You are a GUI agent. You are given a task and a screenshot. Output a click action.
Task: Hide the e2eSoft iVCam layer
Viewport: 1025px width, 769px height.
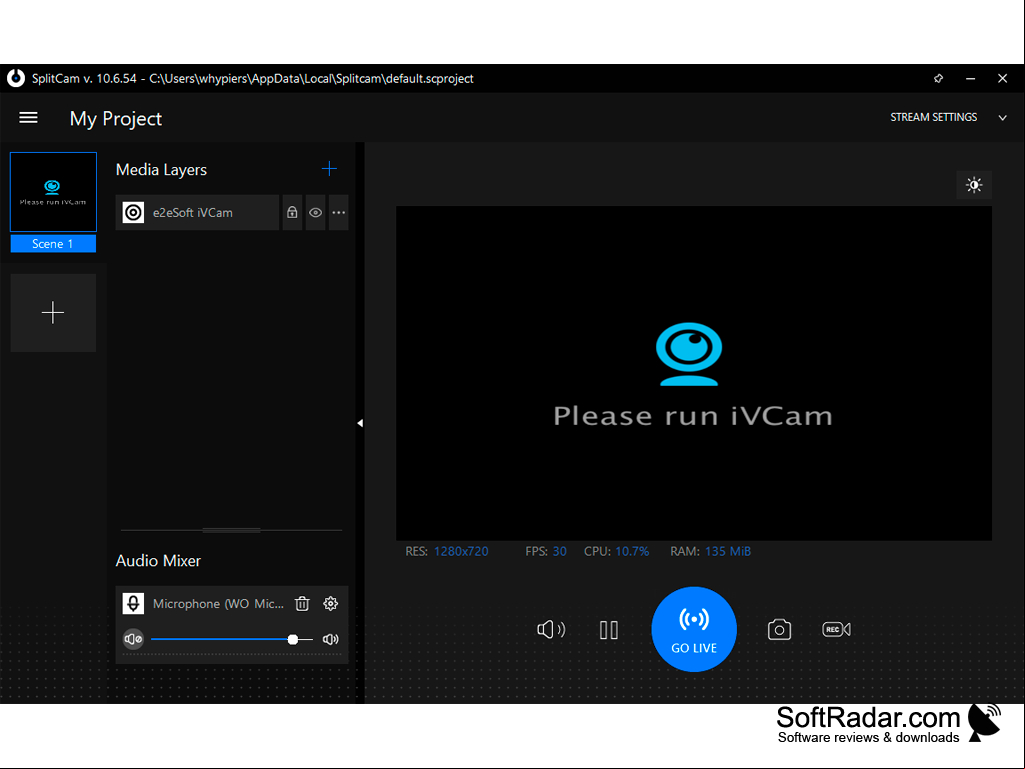[x=315, y=213]
